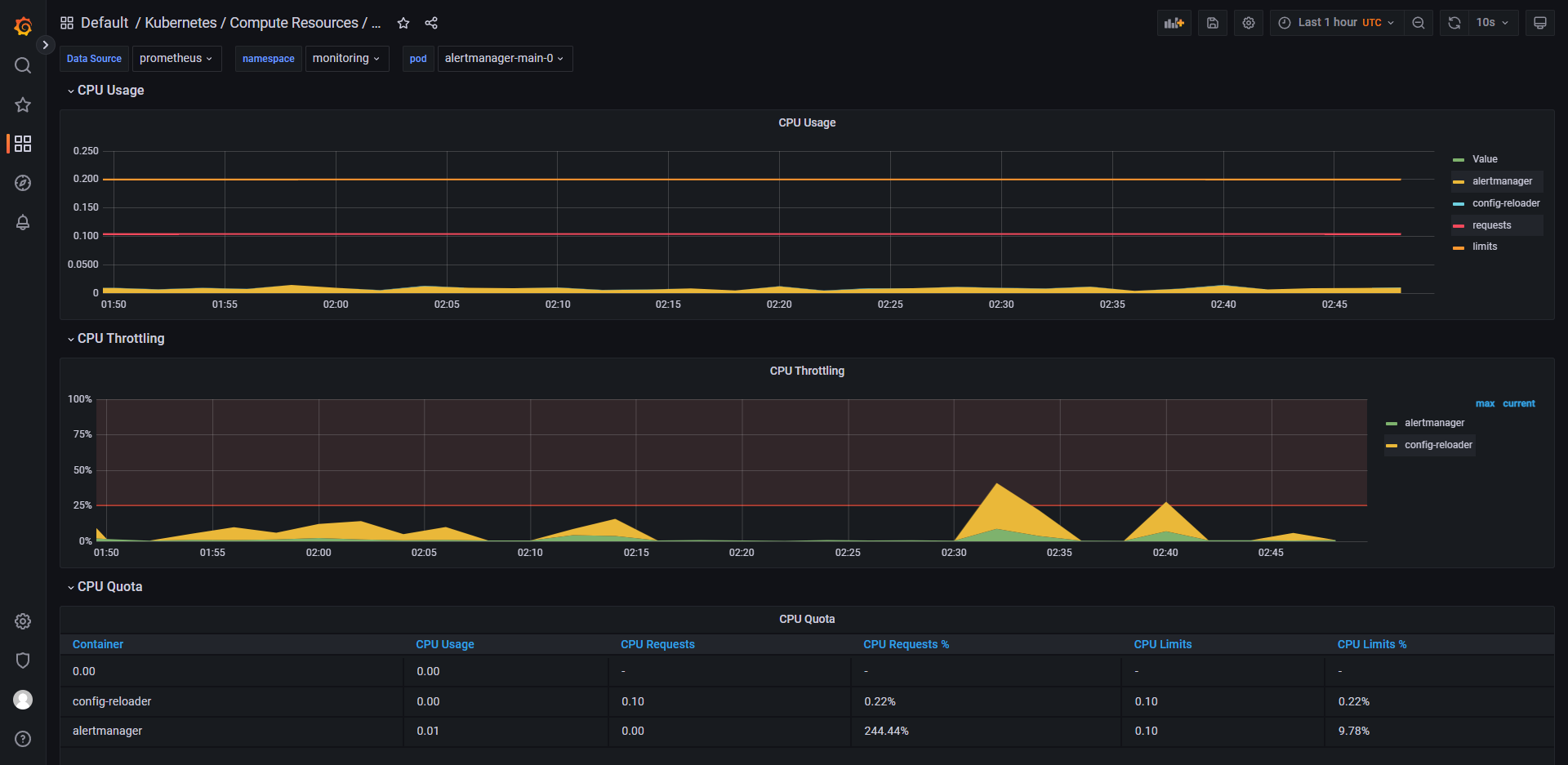The image size is (1568, 765).
Task: Mark dashboard as favorite star
Action: [403, 23]
